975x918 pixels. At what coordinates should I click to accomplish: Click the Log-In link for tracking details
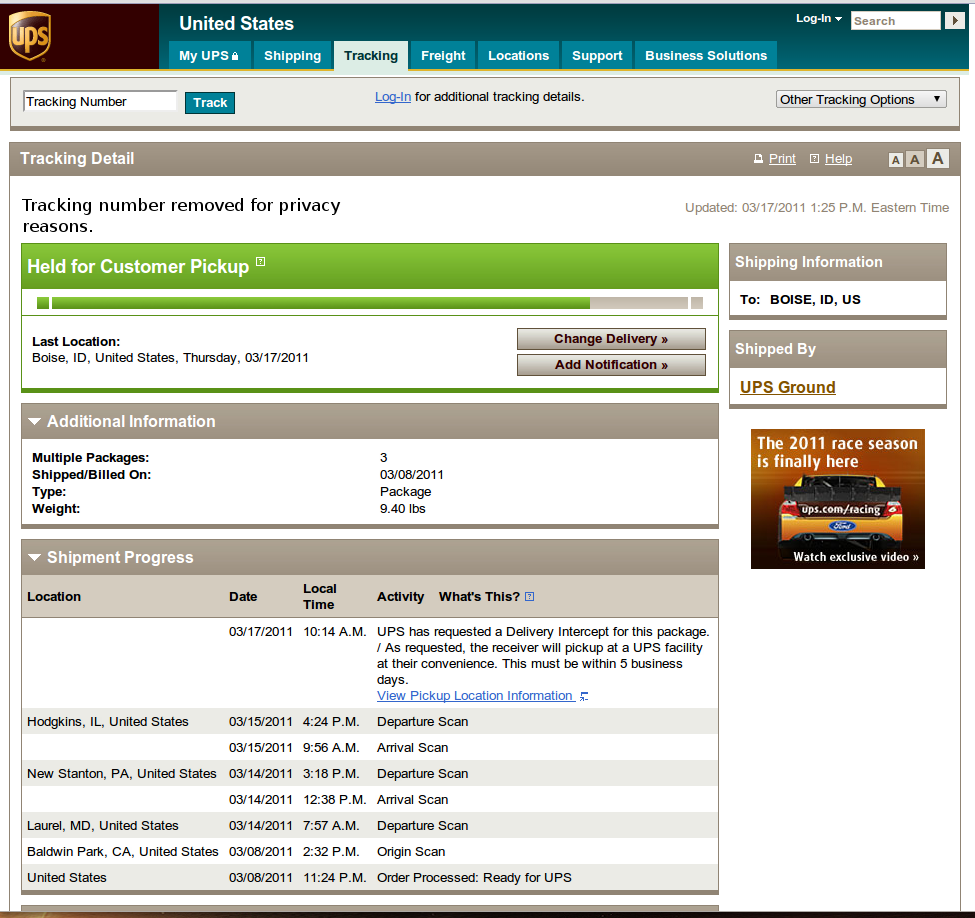pyautogui.click(x=393, y=97)
